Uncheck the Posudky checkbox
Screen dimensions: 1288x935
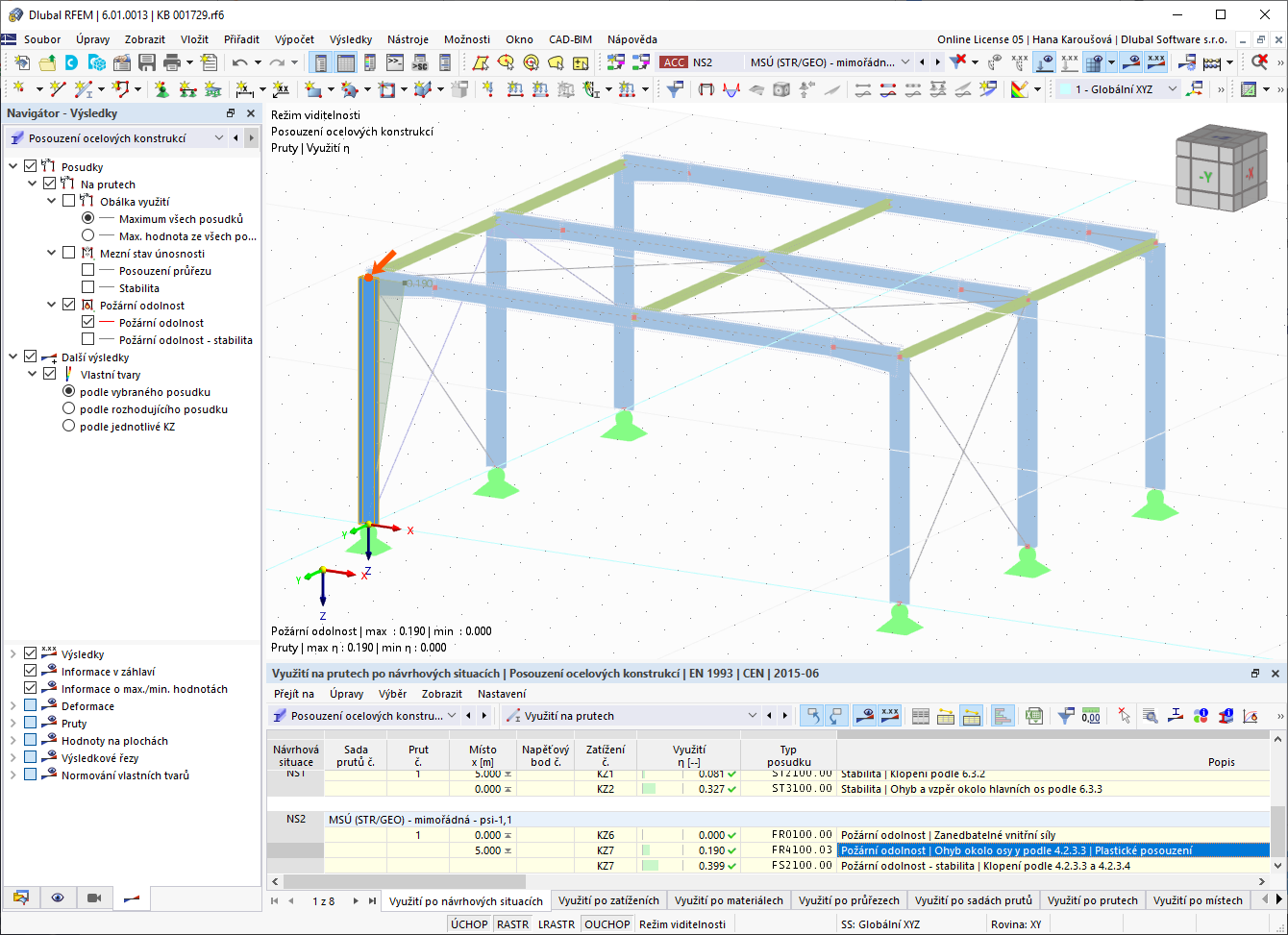coord(31,166)
